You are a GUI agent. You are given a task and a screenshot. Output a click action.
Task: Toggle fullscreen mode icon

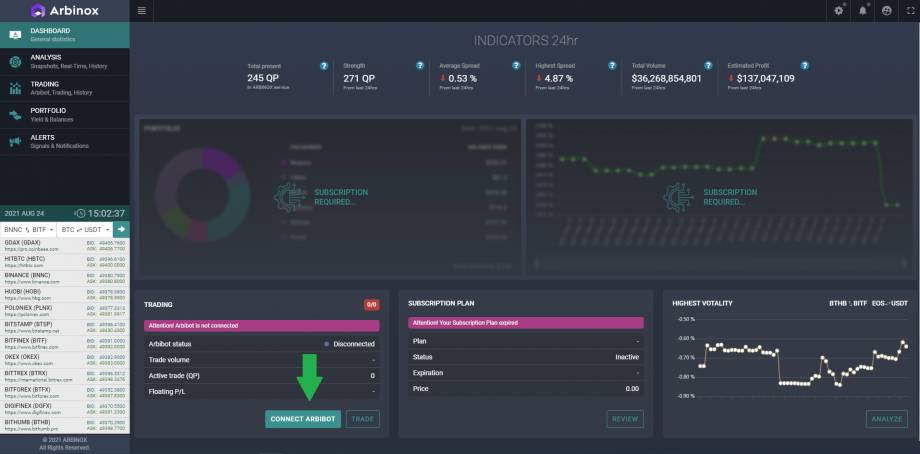coord(906,11)
